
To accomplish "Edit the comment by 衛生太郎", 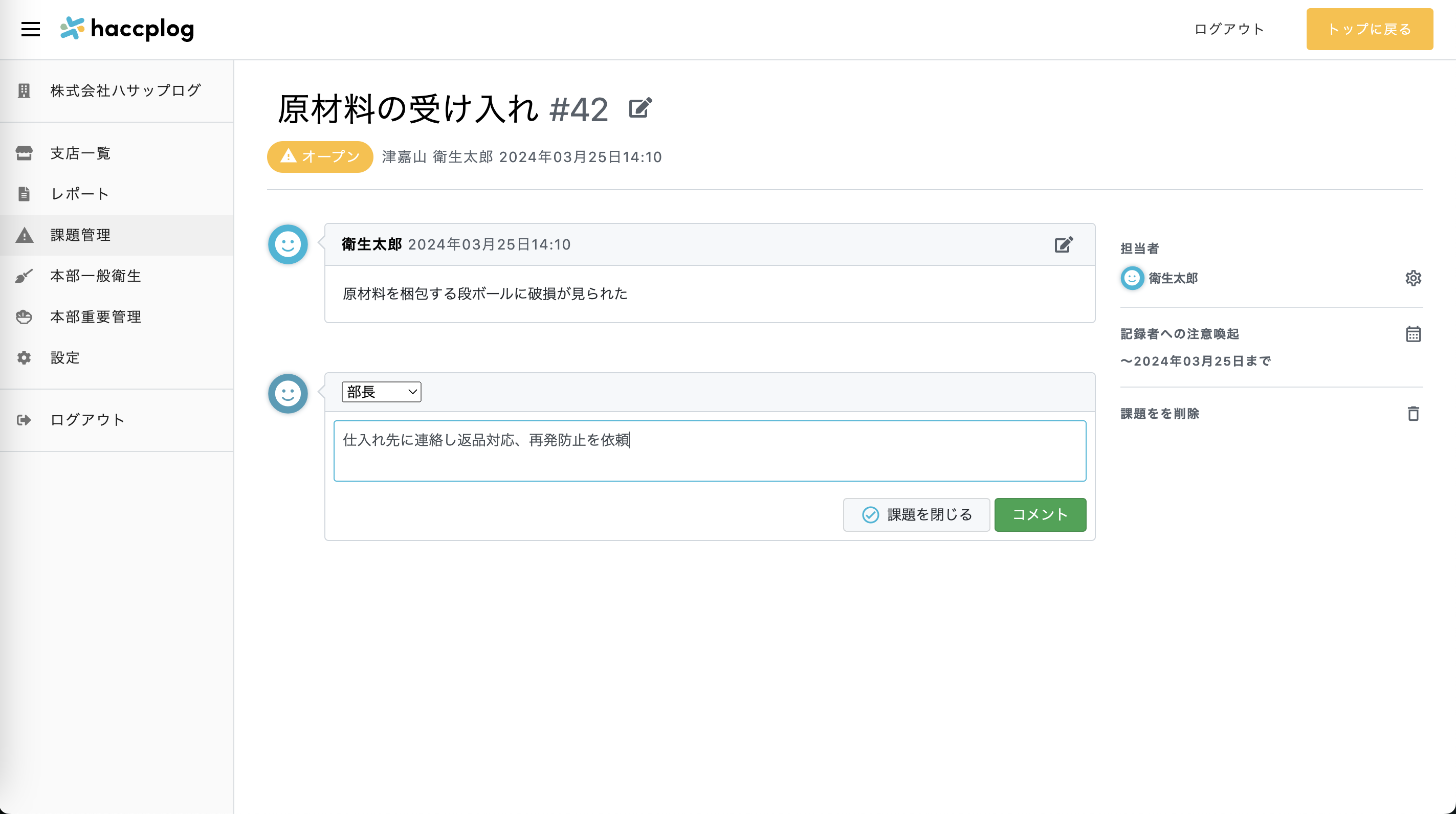I will coord(1063,244).
